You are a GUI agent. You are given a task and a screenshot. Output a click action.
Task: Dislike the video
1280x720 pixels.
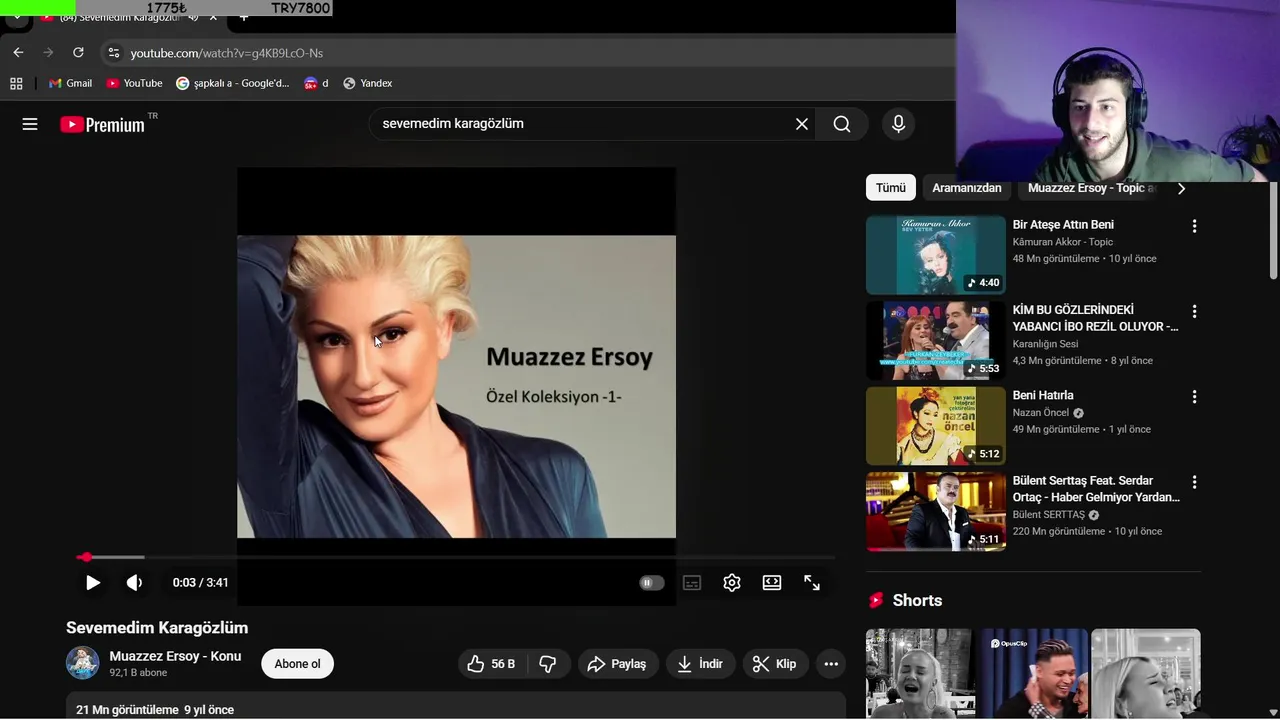[548, 664]
